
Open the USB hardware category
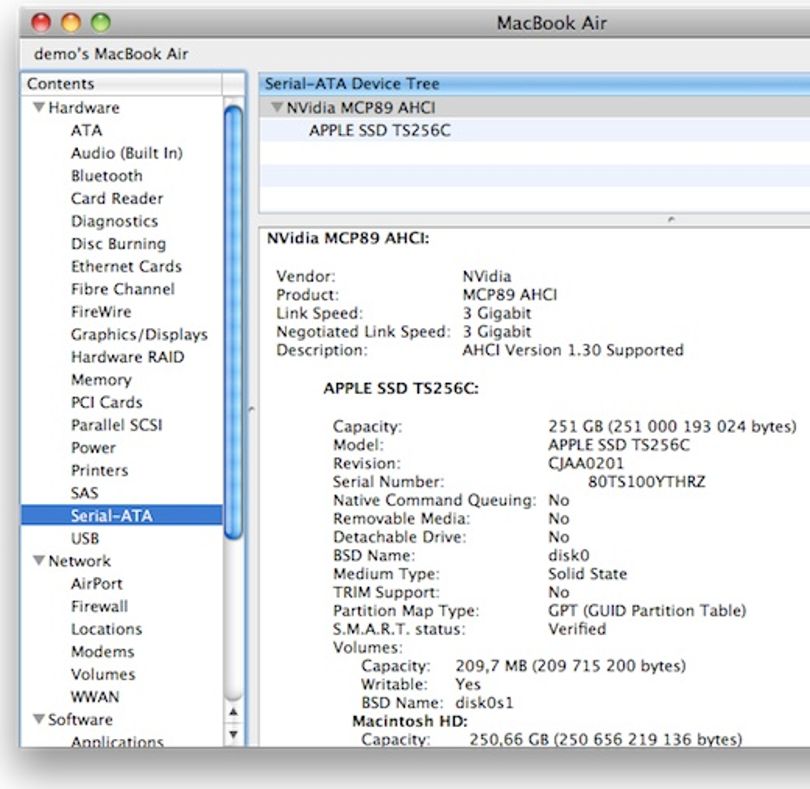click(85, 538)
